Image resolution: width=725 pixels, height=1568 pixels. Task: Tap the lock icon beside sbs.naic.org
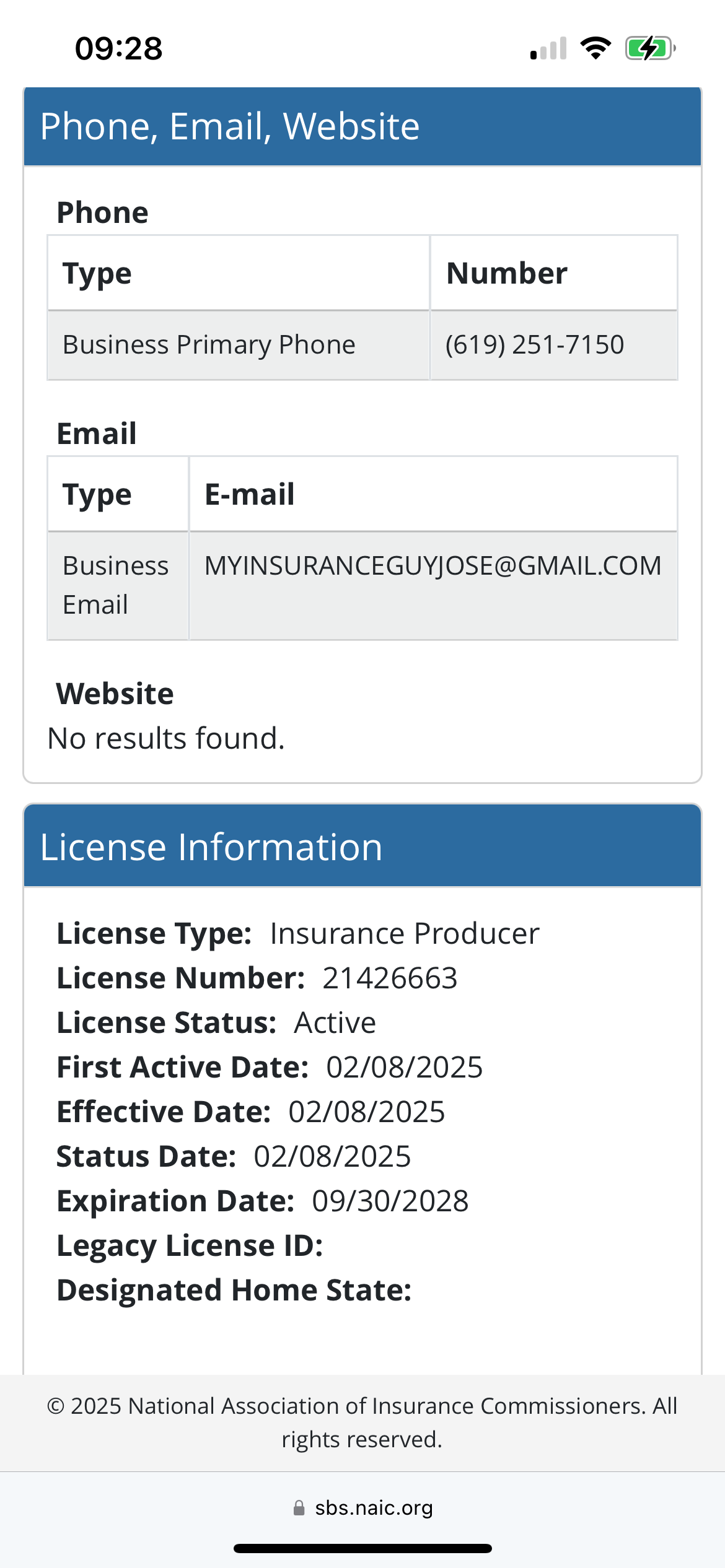tap(299, 1508)
